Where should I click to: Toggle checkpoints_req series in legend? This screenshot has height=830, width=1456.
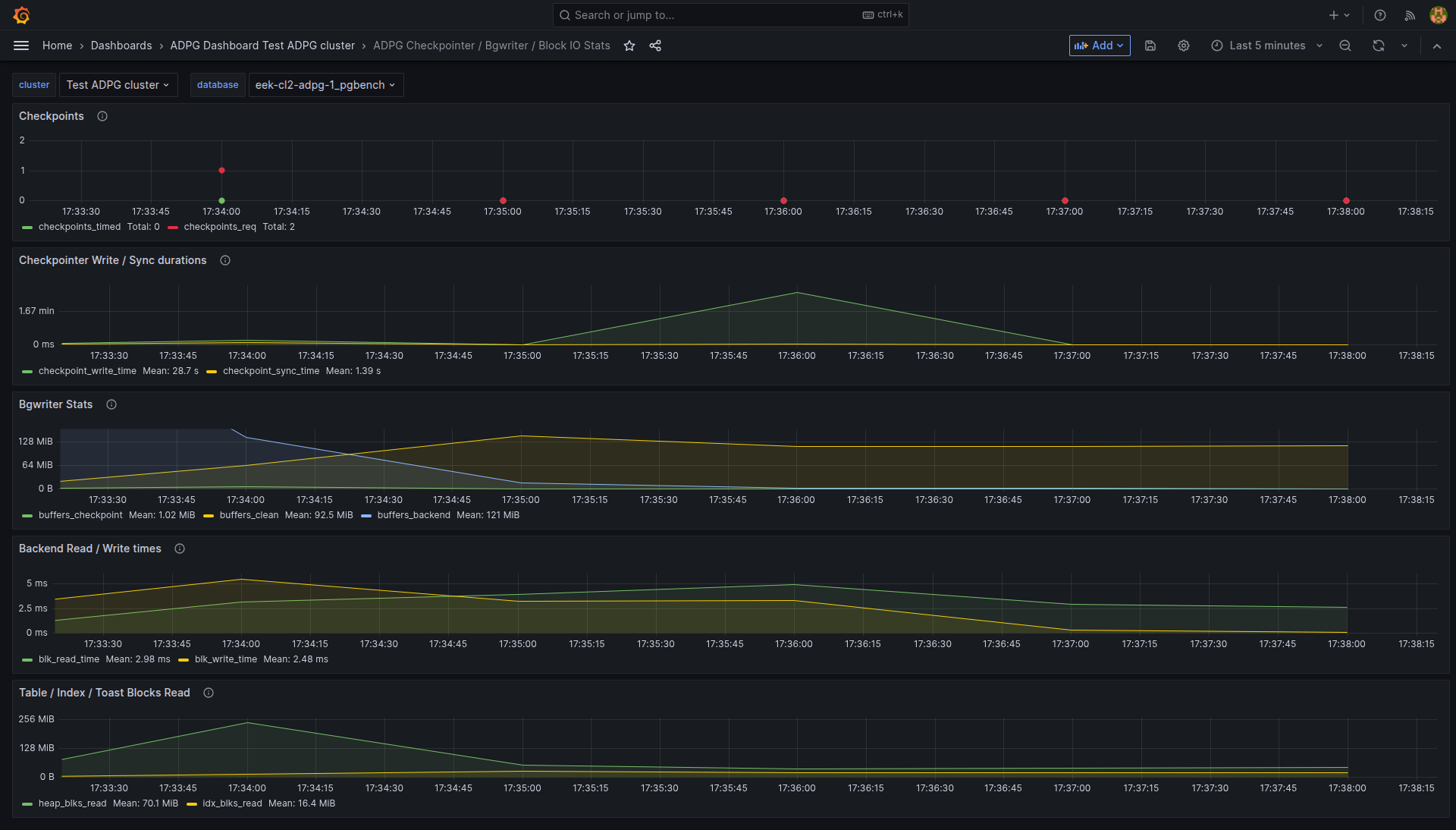click(x=220, y=227)
